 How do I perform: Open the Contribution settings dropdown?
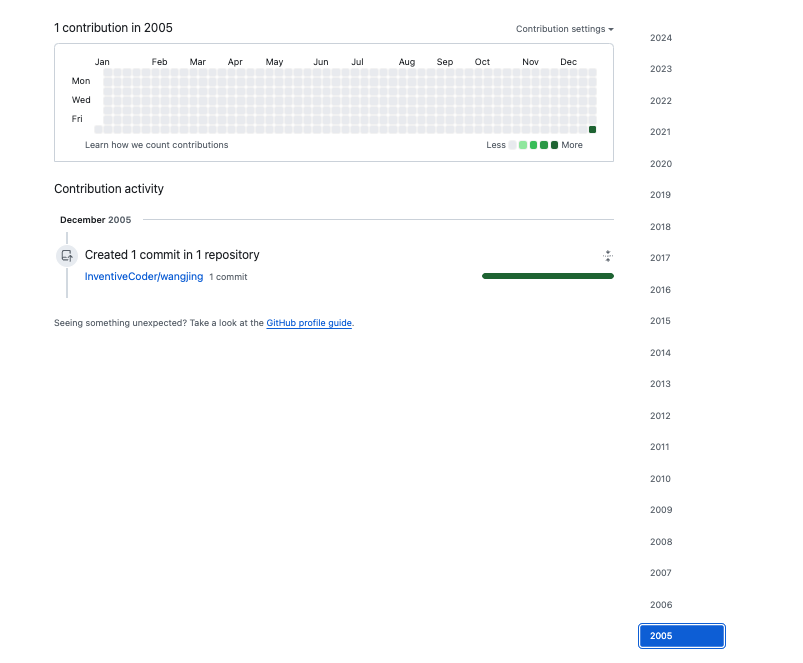[564, 29]
